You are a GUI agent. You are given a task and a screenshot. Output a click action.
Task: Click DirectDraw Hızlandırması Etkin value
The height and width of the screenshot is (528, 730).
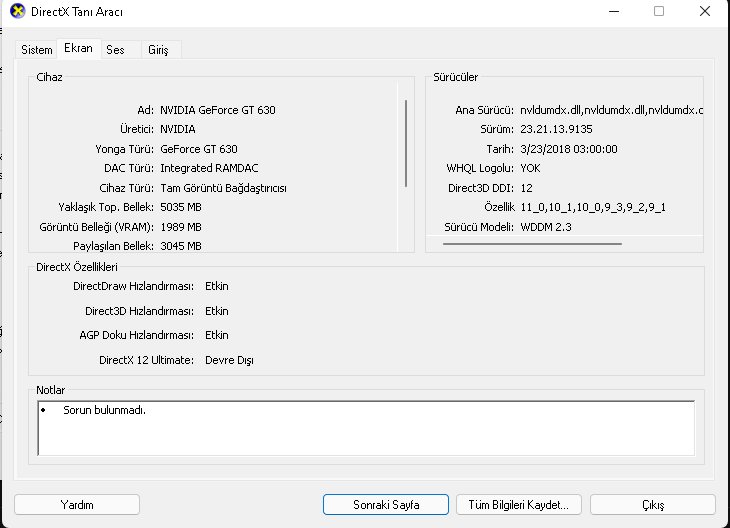pyautogui.click(x=217, y=286)
